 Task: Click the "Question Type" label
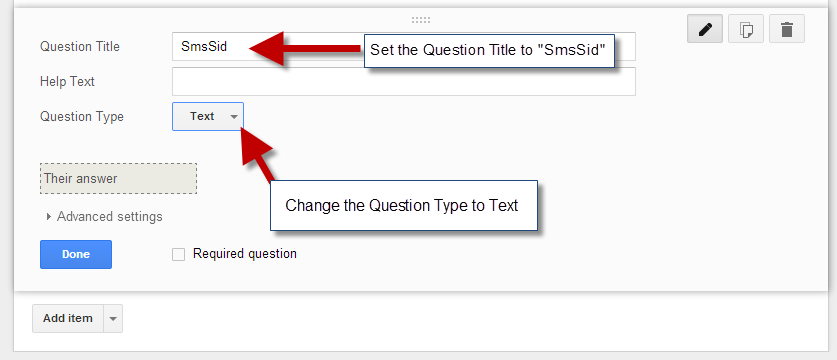82,116
